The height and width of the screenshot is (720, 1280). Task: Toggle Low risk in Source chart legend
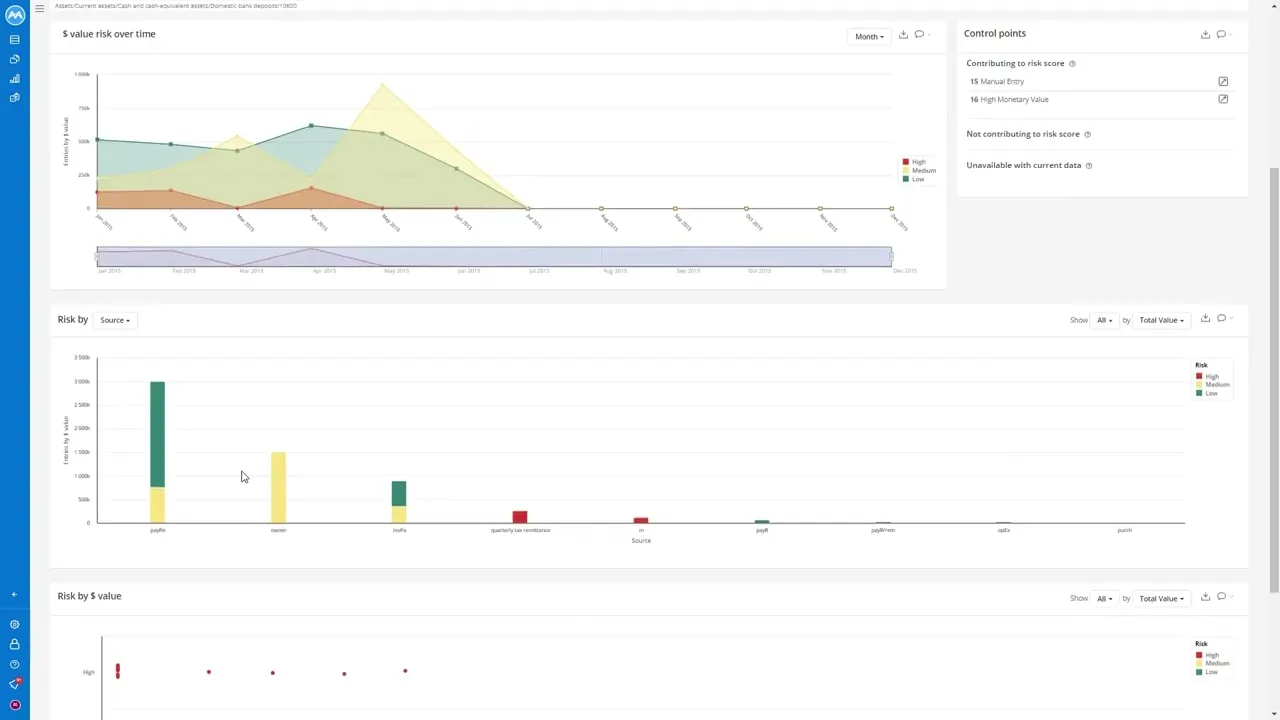click(x=1206, y=393)
